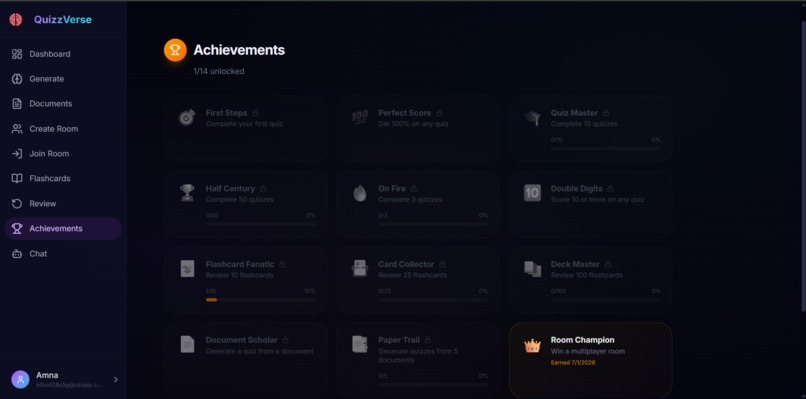The height and width of the screenshot is (399, 806).
Task: Click the Quiz Master progress bar
Action: (606, 148)
